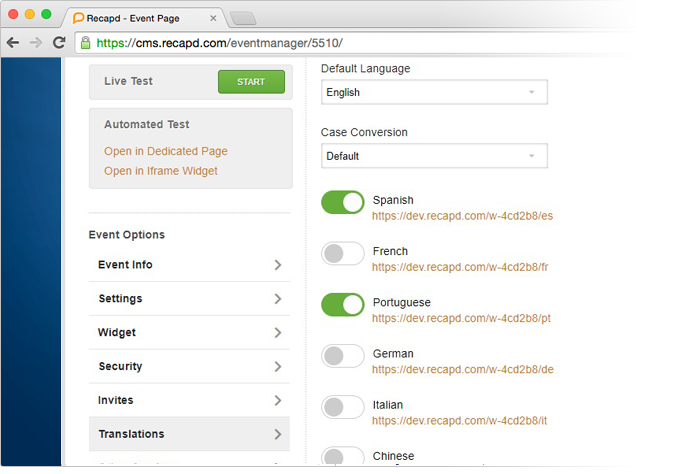The width and height of the screenshot is (698, 474).
Task: Click the Event Options heading
Action: (127, 235)
